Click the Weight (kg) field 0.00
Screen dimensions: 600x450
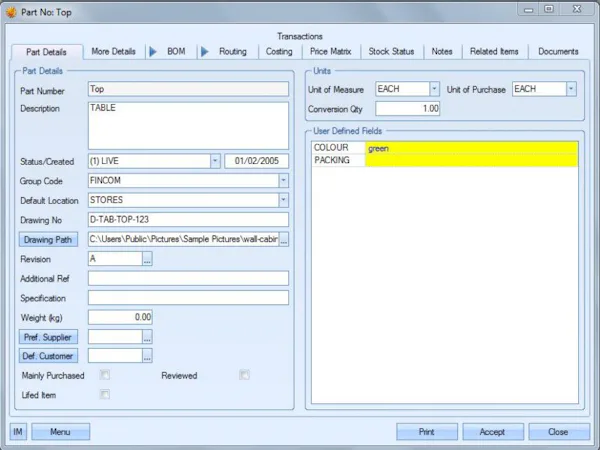click(x=120, y=317)
